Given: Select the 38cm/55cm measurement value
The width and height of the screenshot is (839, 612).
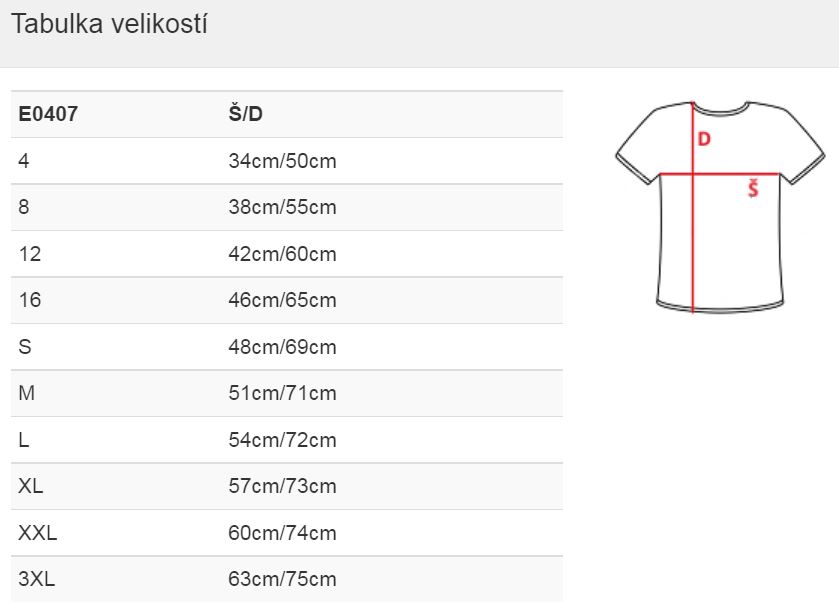Looking at the screenshot, I should 283,207.
